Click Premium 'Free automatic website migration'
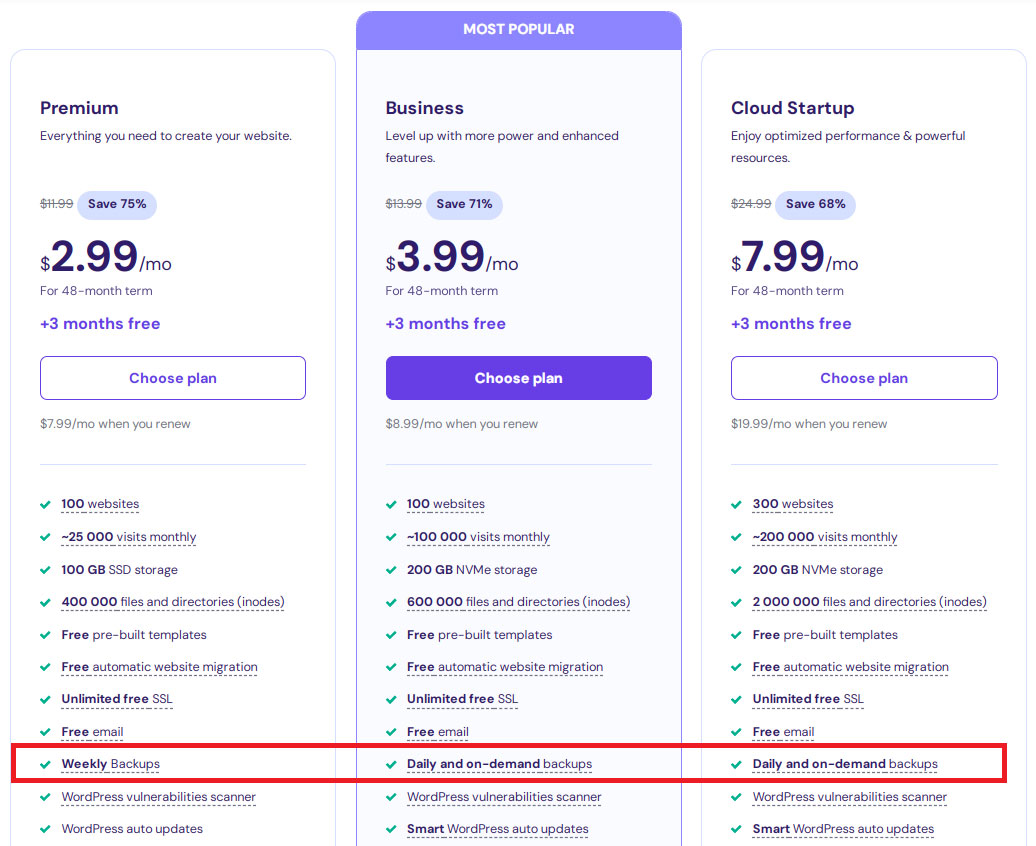Viewport: 1036px width, 846px height. (x=159, y=667)
